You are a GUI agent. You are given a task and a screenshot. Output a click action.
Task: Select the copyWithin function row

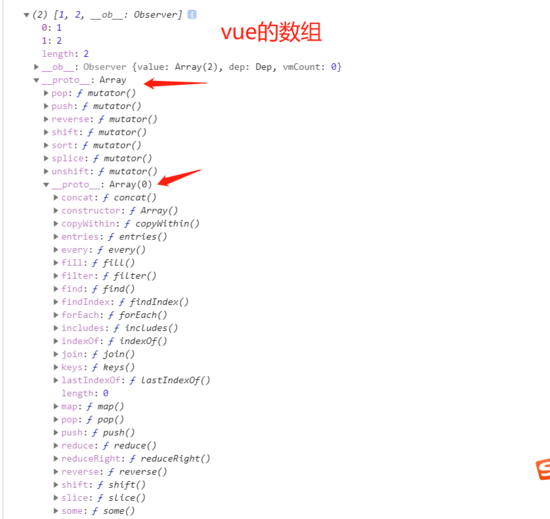click(126, 224)
